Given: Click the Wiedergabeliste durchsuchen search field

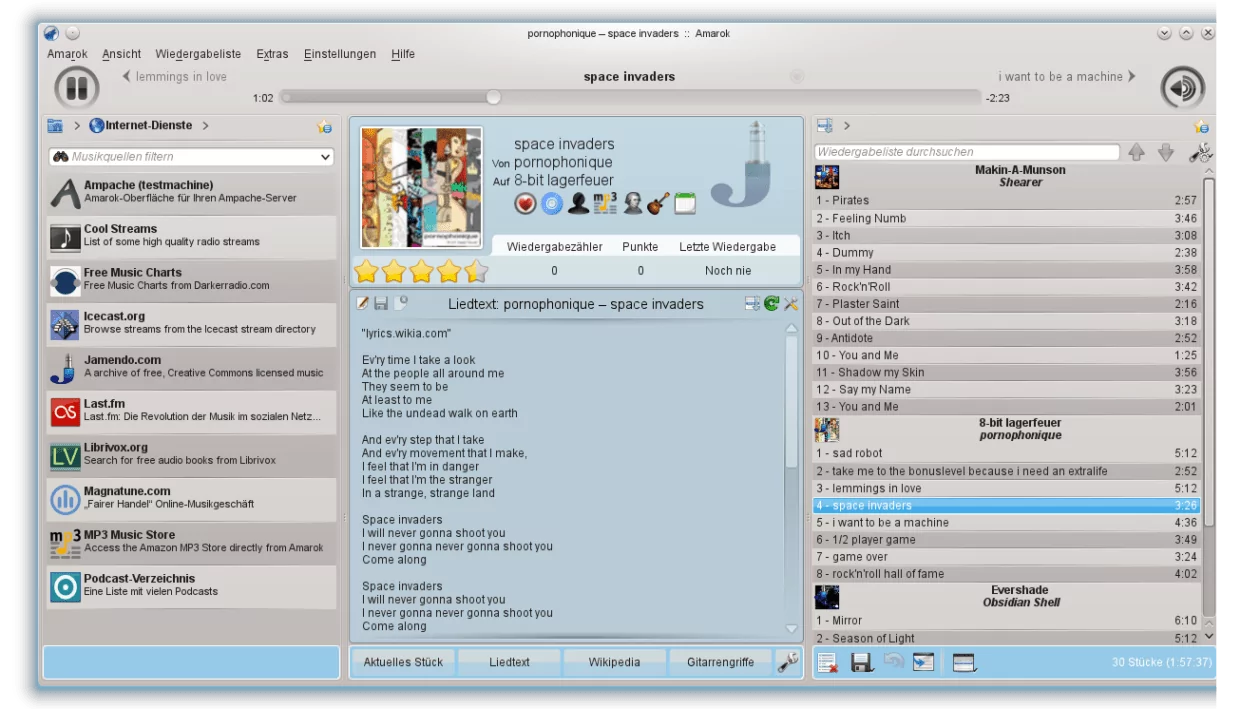Looking at the screenshot, I should click(967, 152).
